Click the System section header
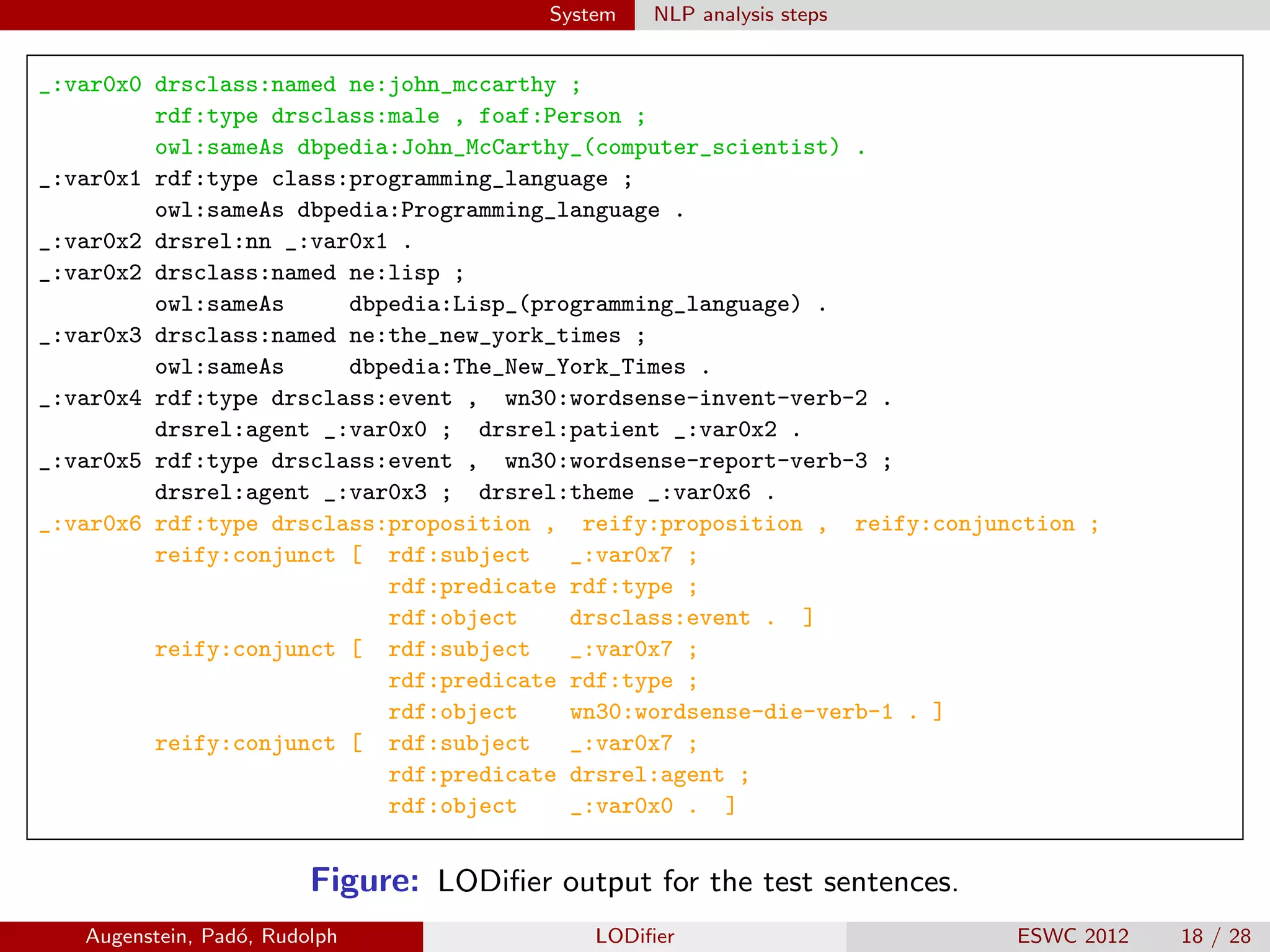 point(582,15)
